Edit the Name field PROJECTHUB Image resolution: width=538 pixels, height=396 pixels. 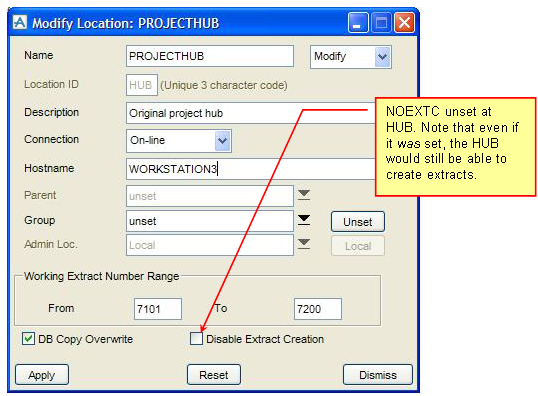(x=210, y=56)
